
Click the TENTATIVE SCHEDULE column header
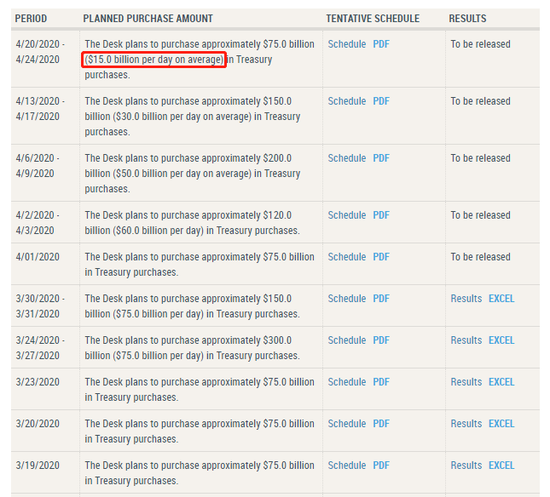[373, 19]
